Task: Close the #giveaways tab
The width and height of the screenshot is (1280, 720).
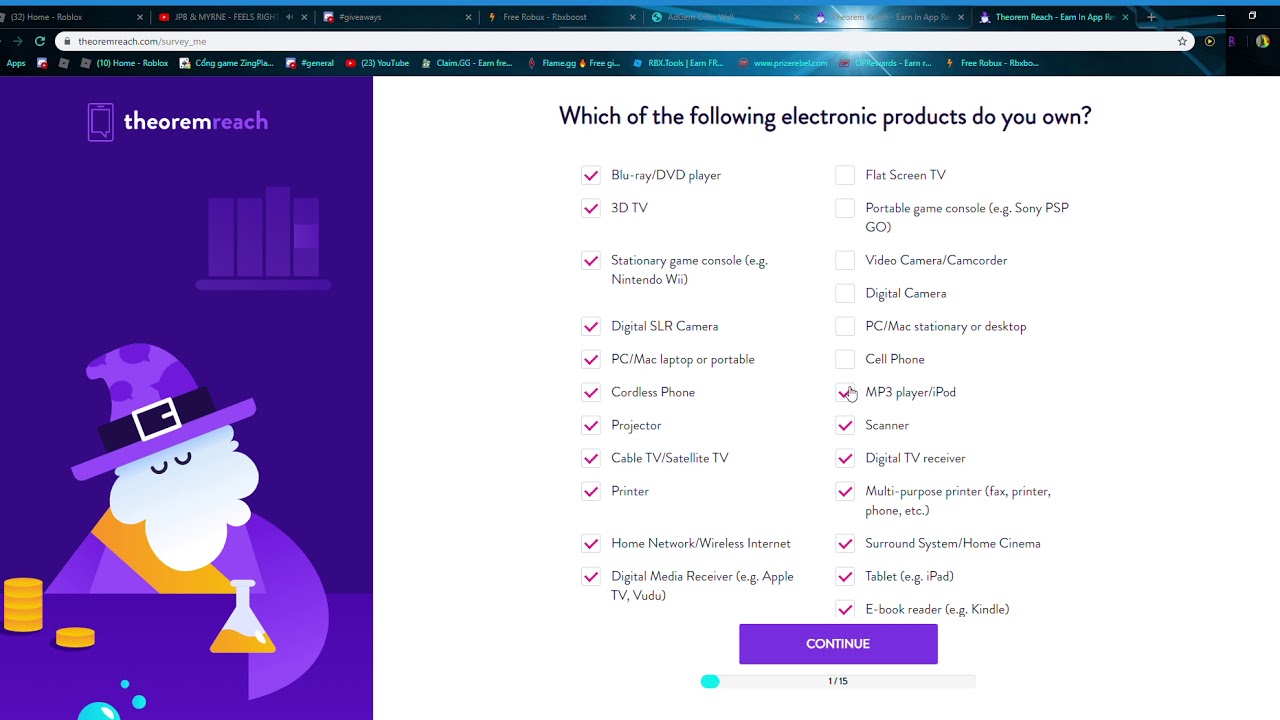Action: [x=468, y=17]
